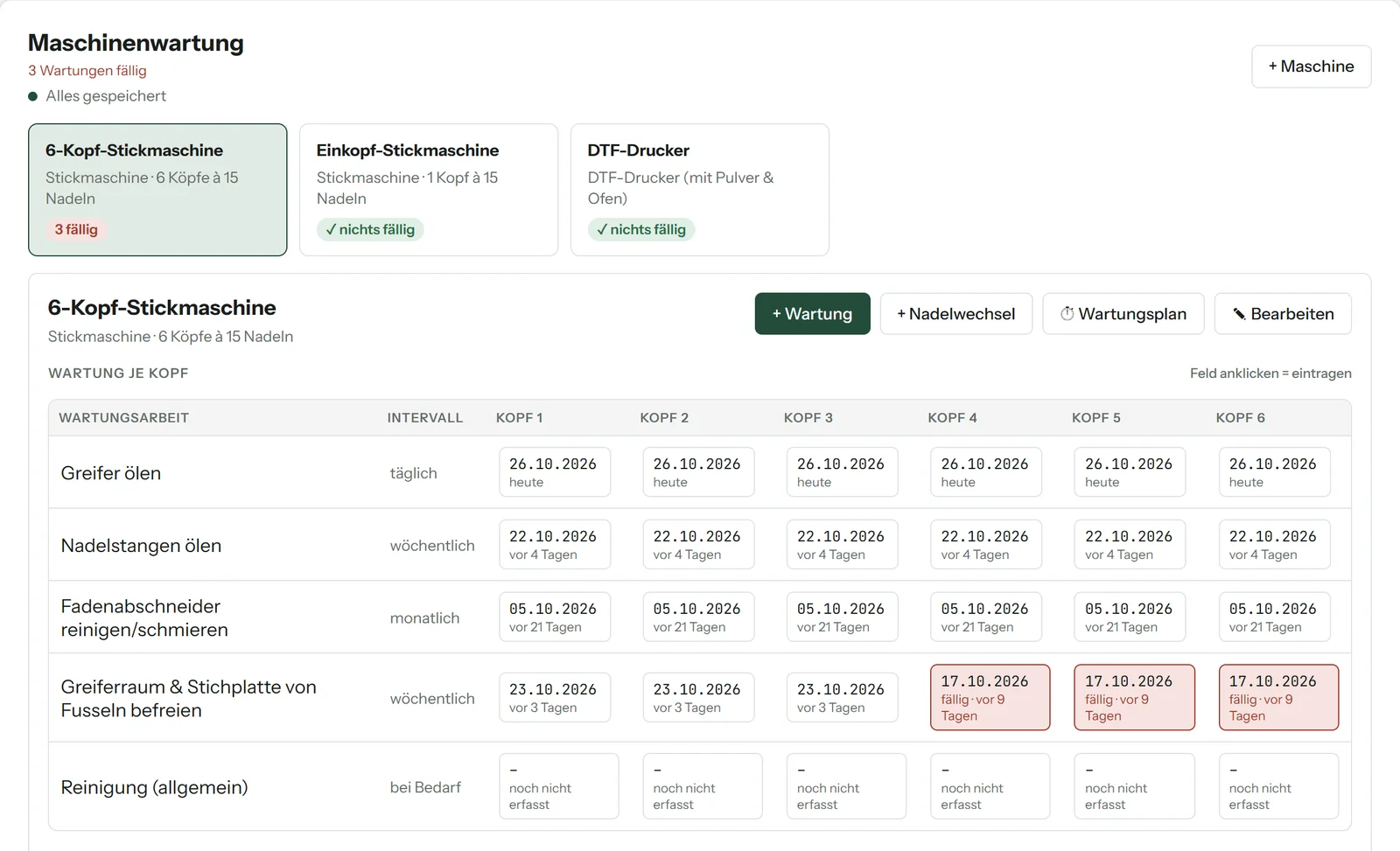Select the 6-Kopf-Stickmaschine card

(x=157, y=190)
